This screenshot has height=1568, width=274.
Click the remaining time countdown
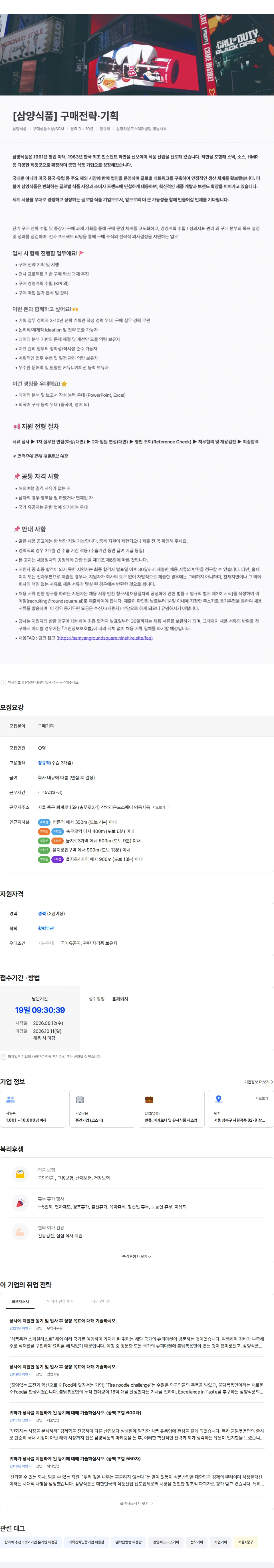coord(40,1010)
